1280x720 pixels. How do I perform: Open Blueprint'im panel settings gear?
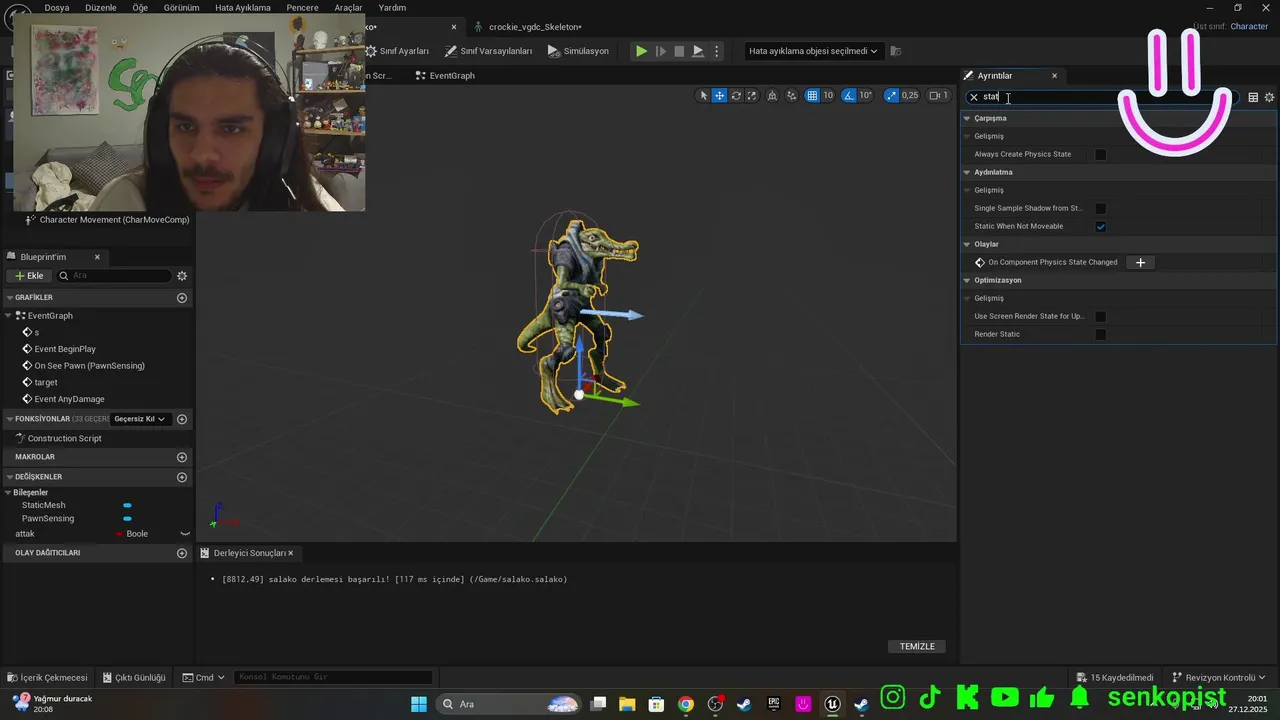182,276
